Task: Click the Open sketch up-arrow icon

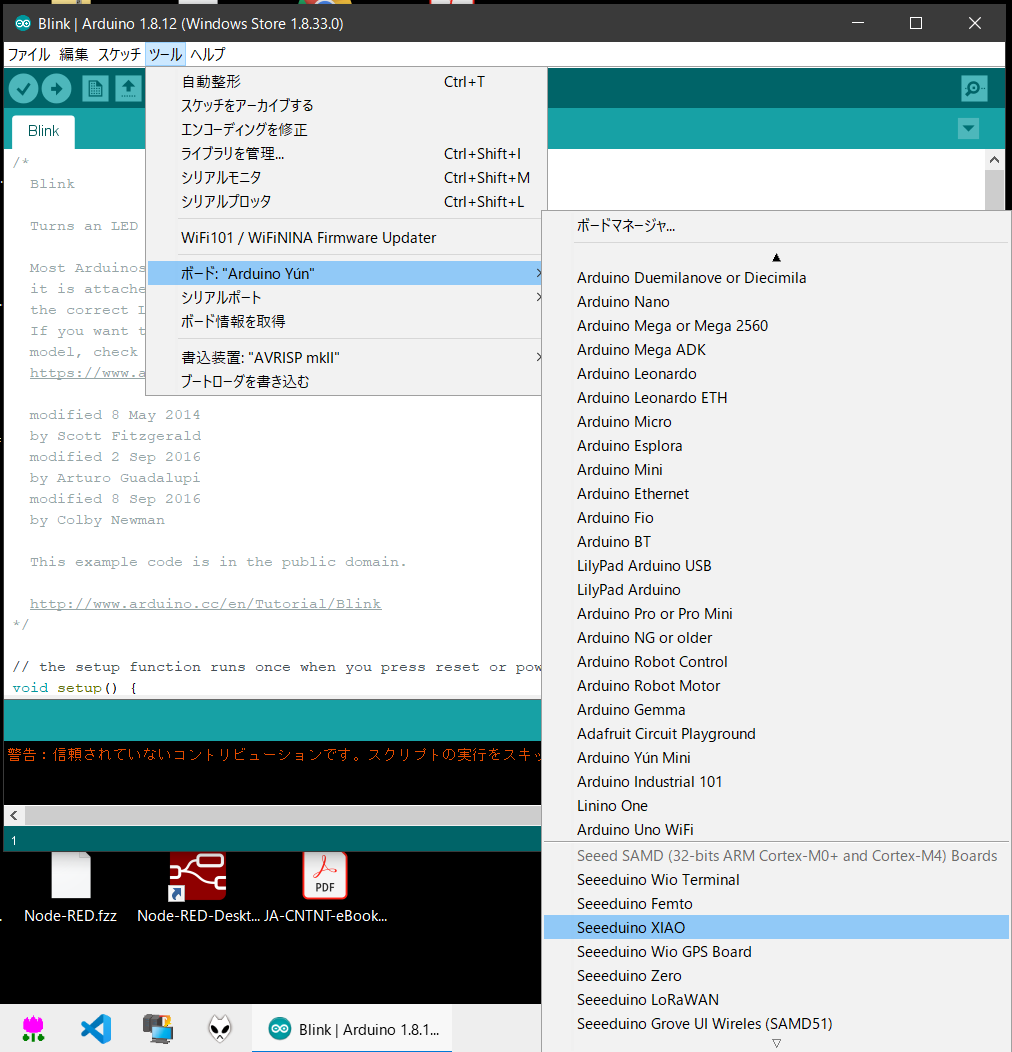Action: click(x=128, y=88)
